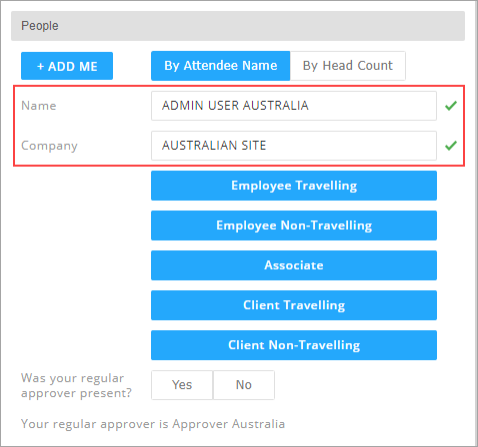The height and width of the screenshot is (447, 478).
Task: Click the green checkmark beside Name field
Action: coord(451,106)
